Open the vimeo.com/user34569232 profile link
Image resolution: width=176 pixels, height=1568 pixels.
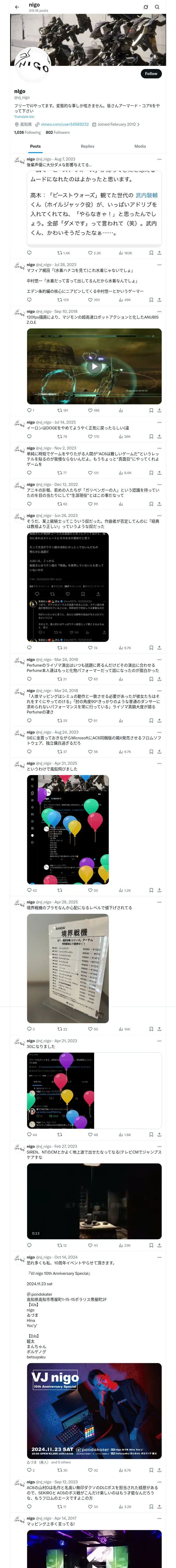point(64,124)
